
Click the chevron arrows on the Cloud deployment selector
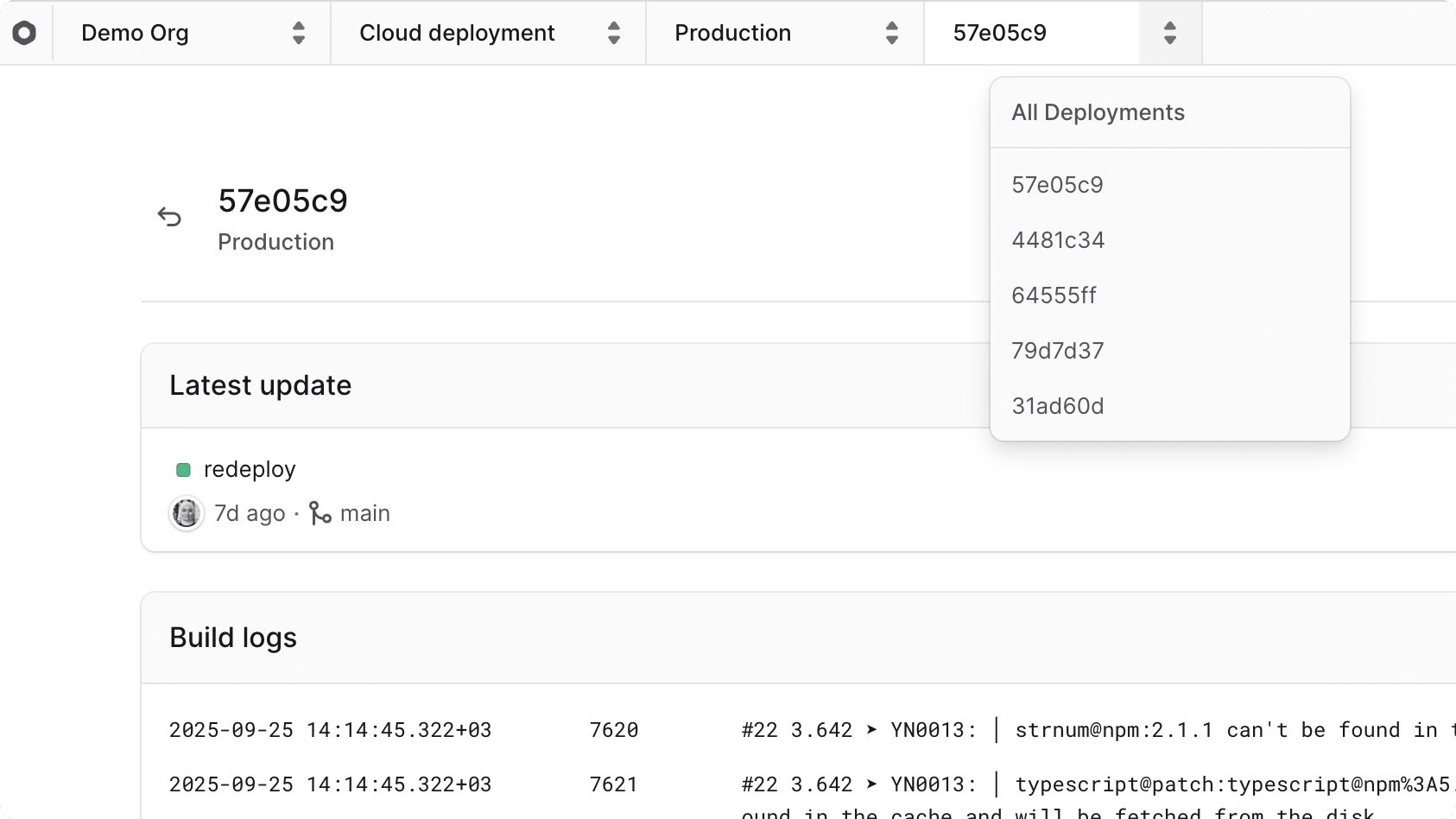tap(614, 33)
